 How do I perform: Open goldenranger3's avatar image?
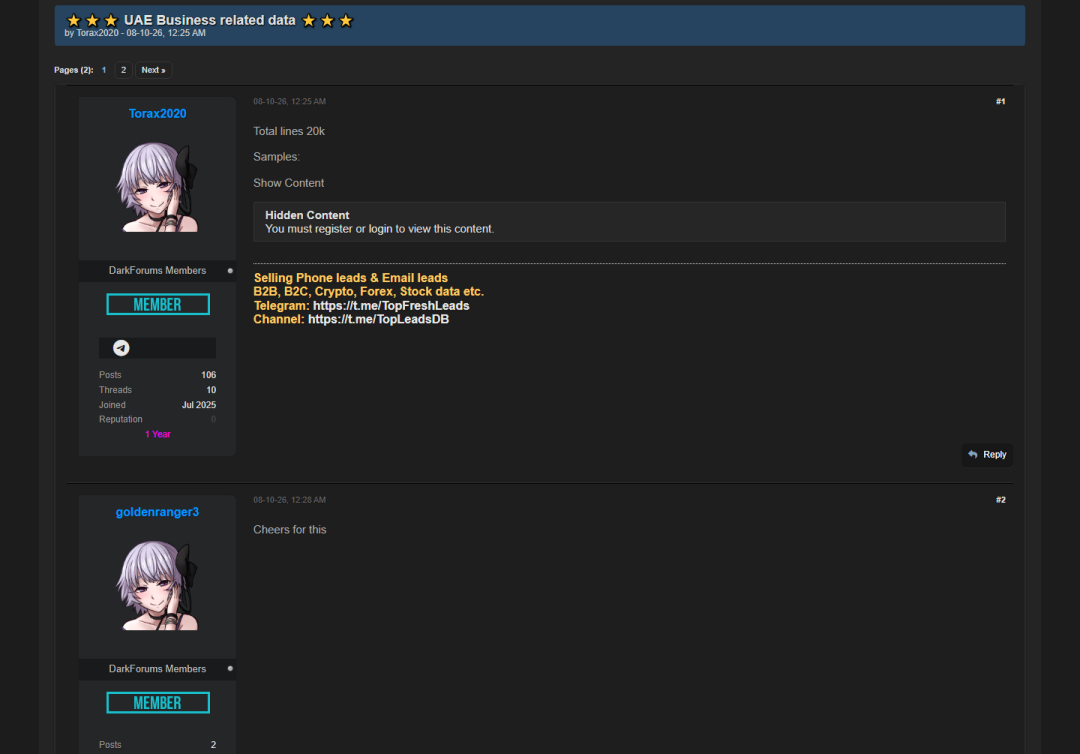[x=158, y=585]
